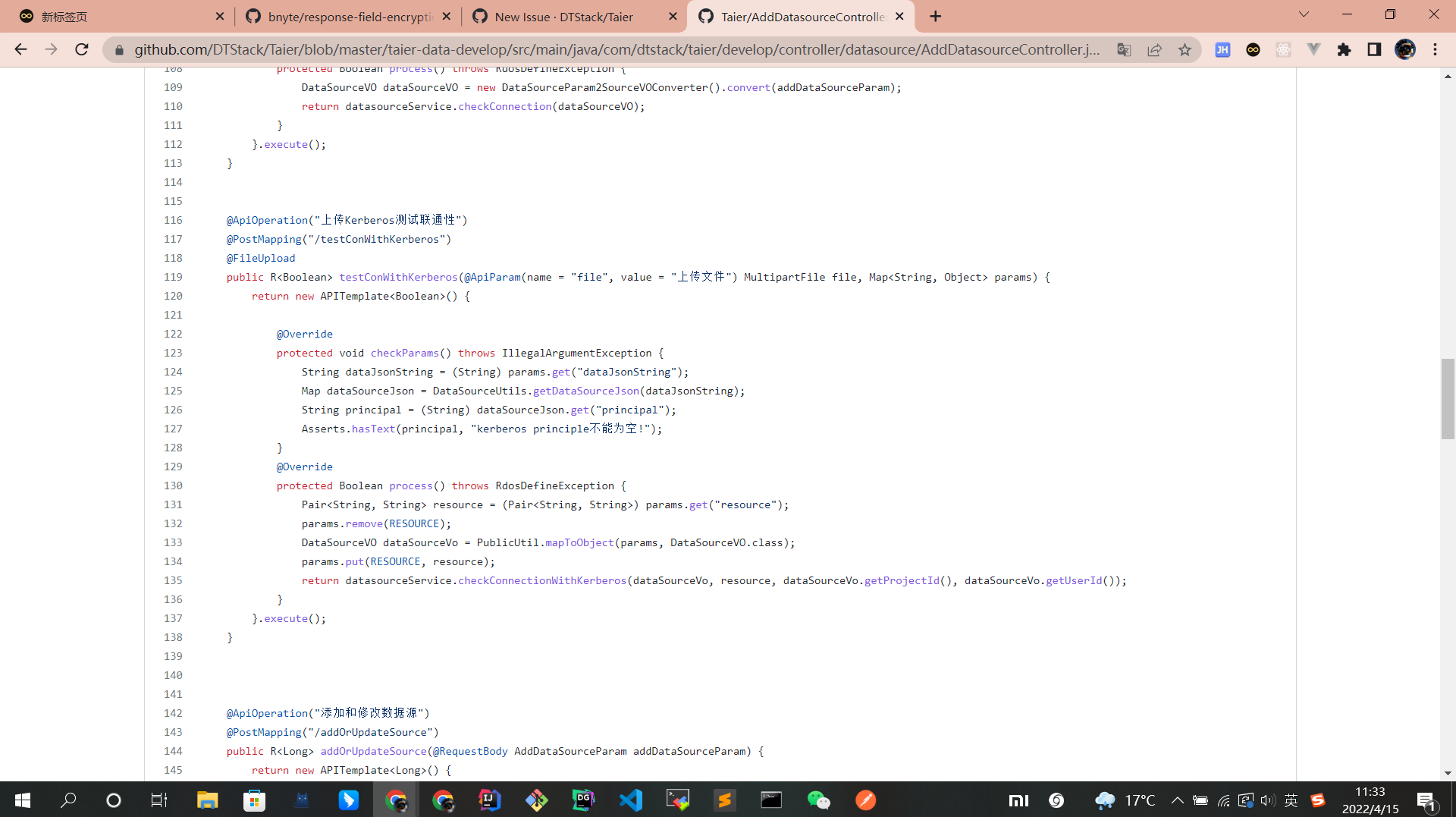Share this page via the share icon

pos(1155,49)
